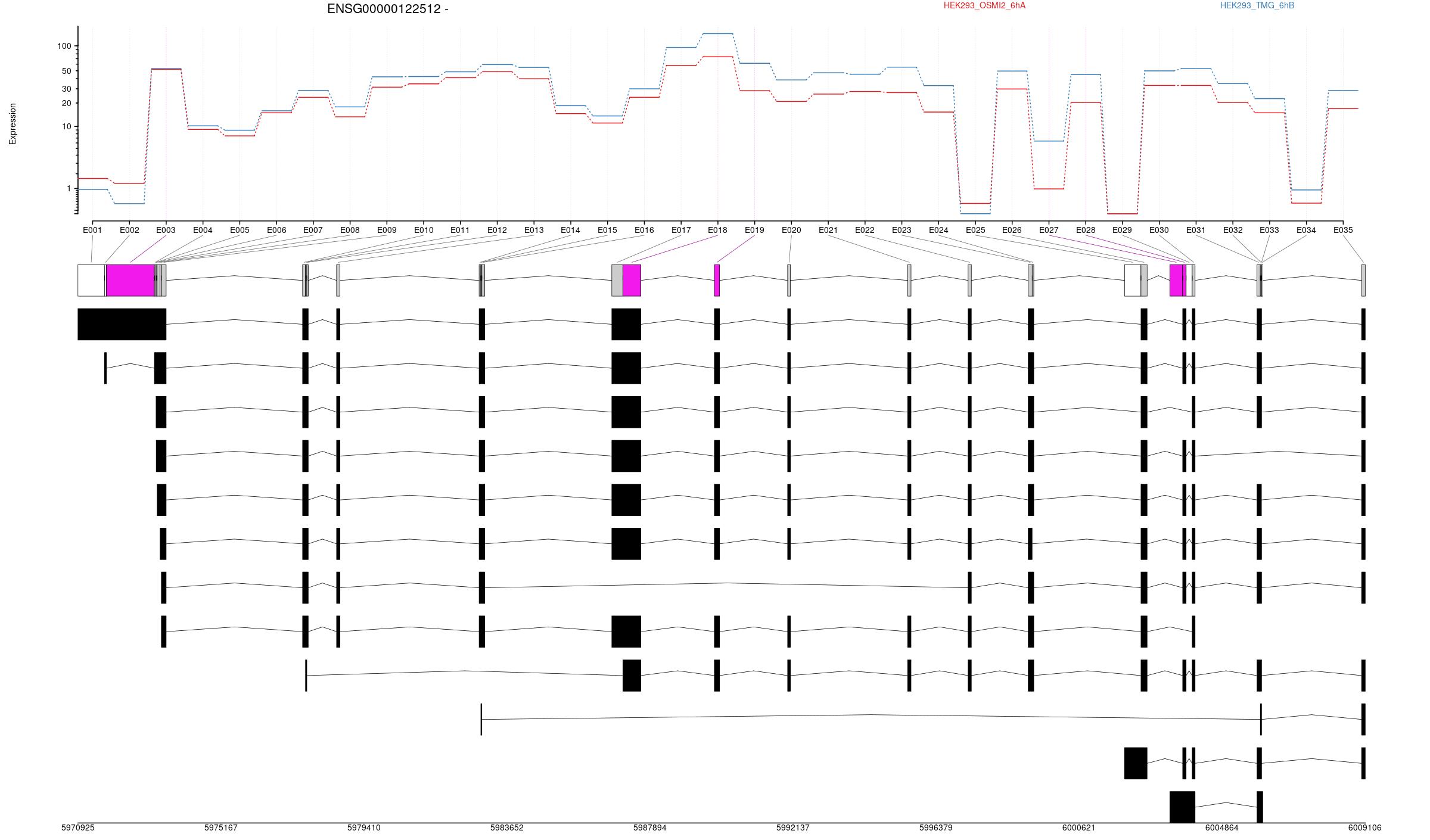
Task: Click exon label E023
Action: [901, 230]
